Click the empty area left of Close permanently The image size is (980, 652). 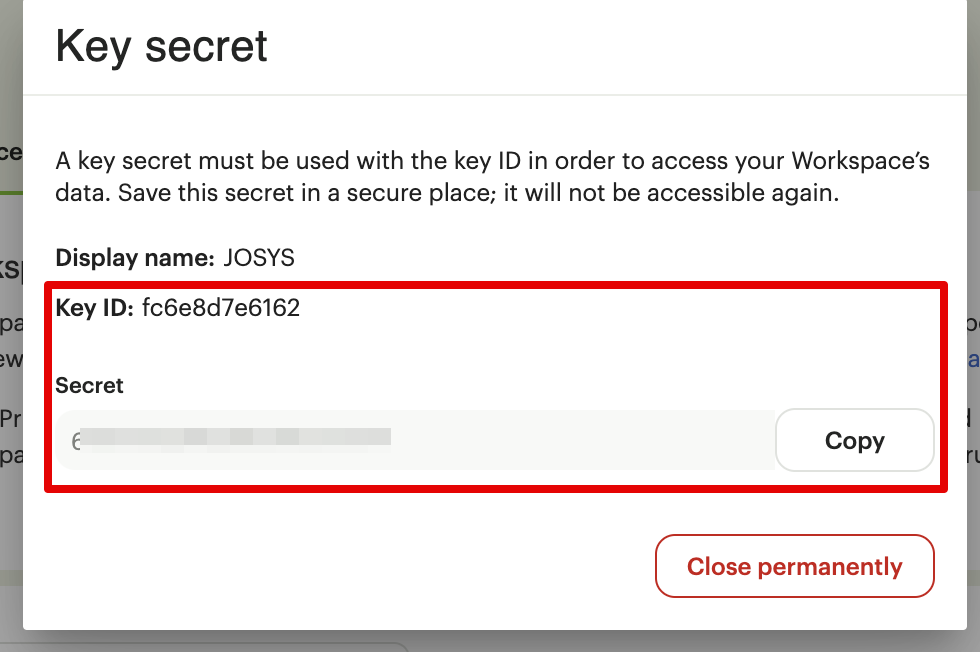pyautogui.click(x=350, y=567)
